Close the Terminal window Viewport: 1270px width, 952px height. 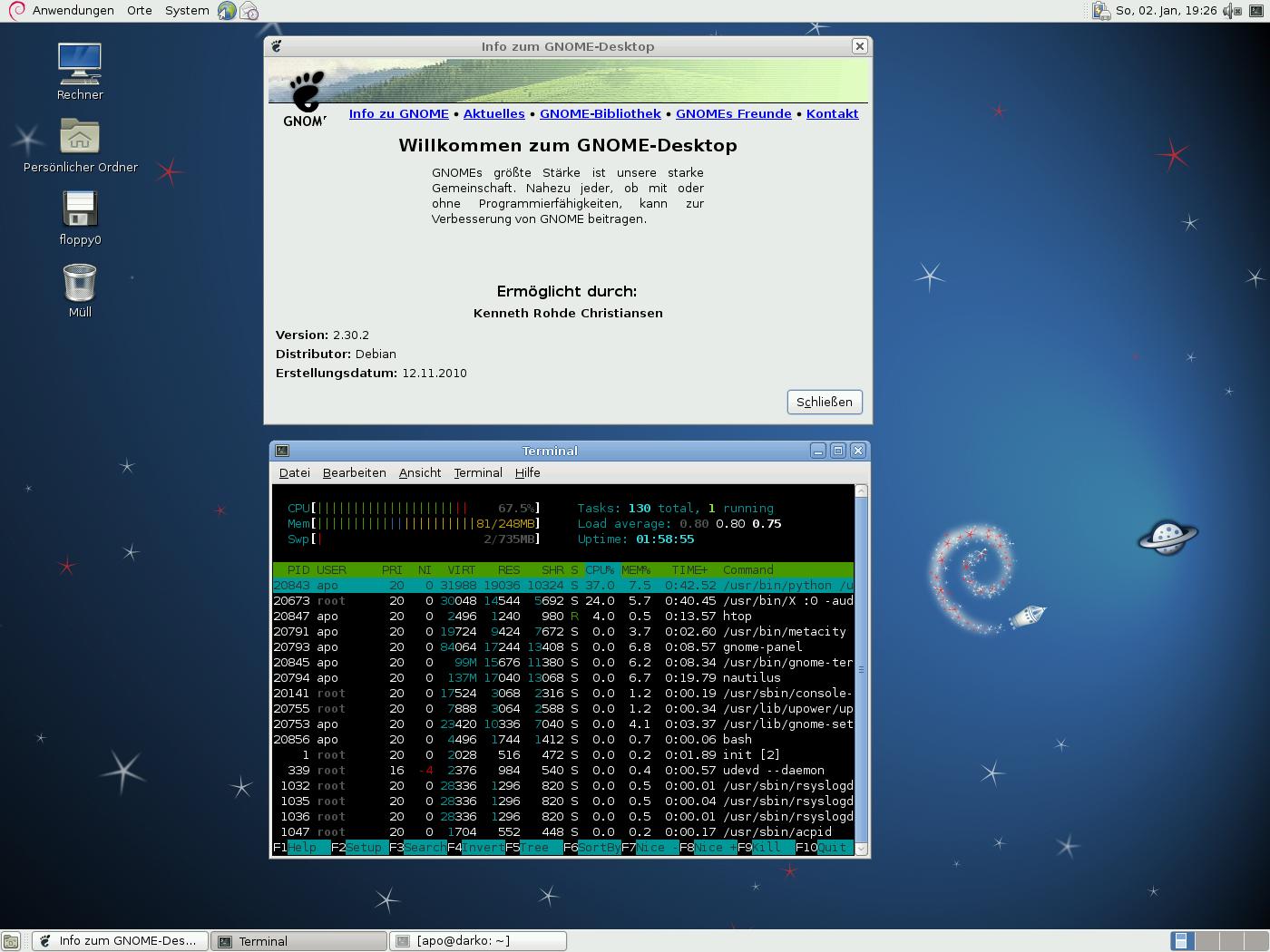pyautogui.click(x=858, y=451)
